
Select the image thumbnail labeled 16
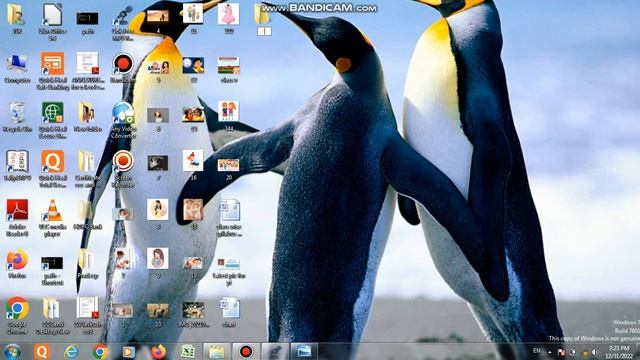click(x=193, y=161)
